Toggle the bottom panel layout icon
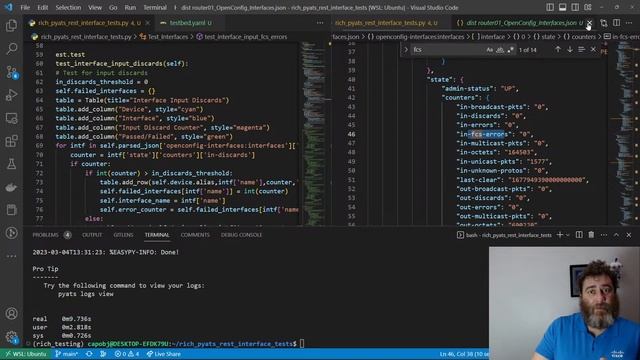The image size is (640, 360). (562, 7)
